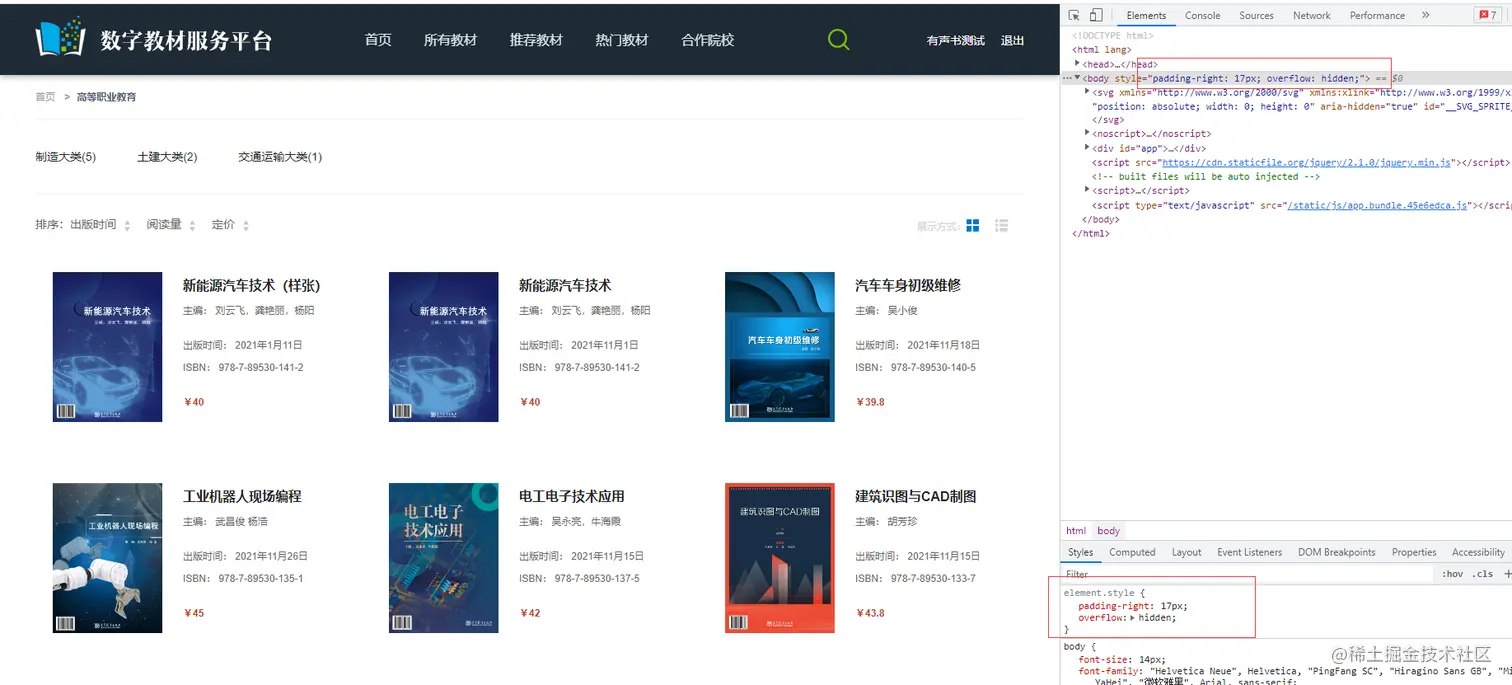Open the Event Listeners tab
Image resolution: width=1512 pixels, height=685 pixels.
click(1250, 552)
